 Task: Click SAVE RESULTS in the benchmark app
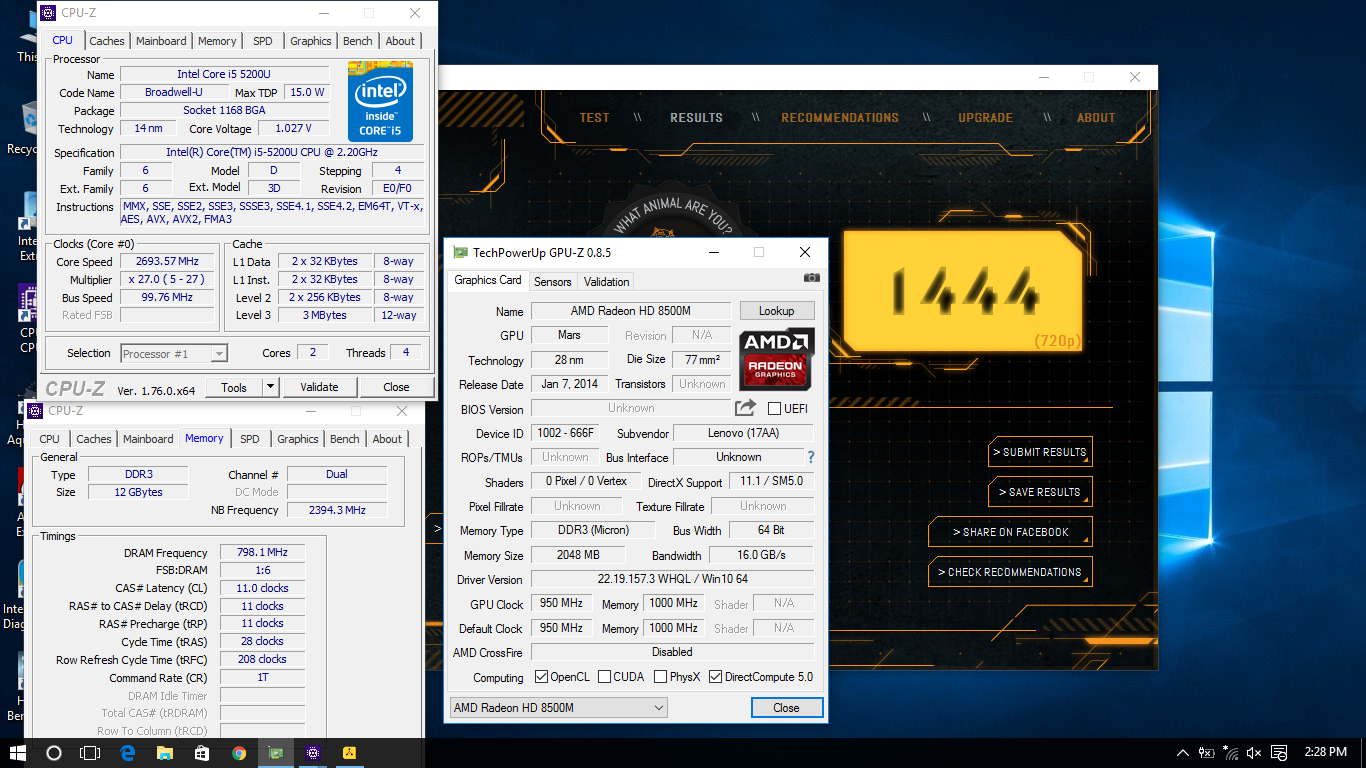click(x=1040, y=492)
